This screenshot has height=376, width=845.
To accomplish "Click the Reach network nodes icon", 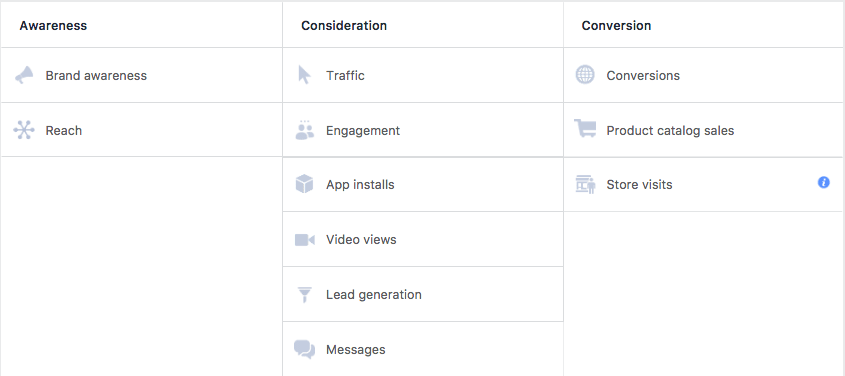I will [24, 130].
